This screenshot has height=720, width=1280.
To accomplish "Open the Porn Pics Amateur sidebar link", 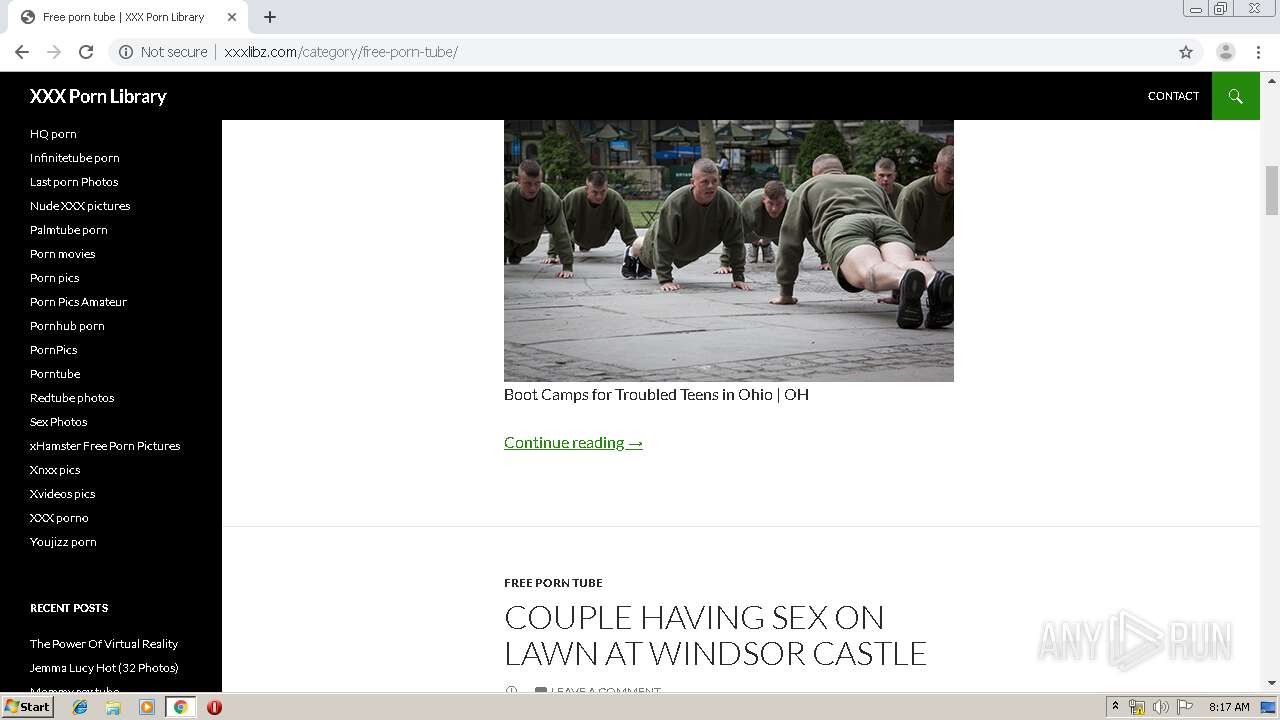I will [x=78, y=302].
